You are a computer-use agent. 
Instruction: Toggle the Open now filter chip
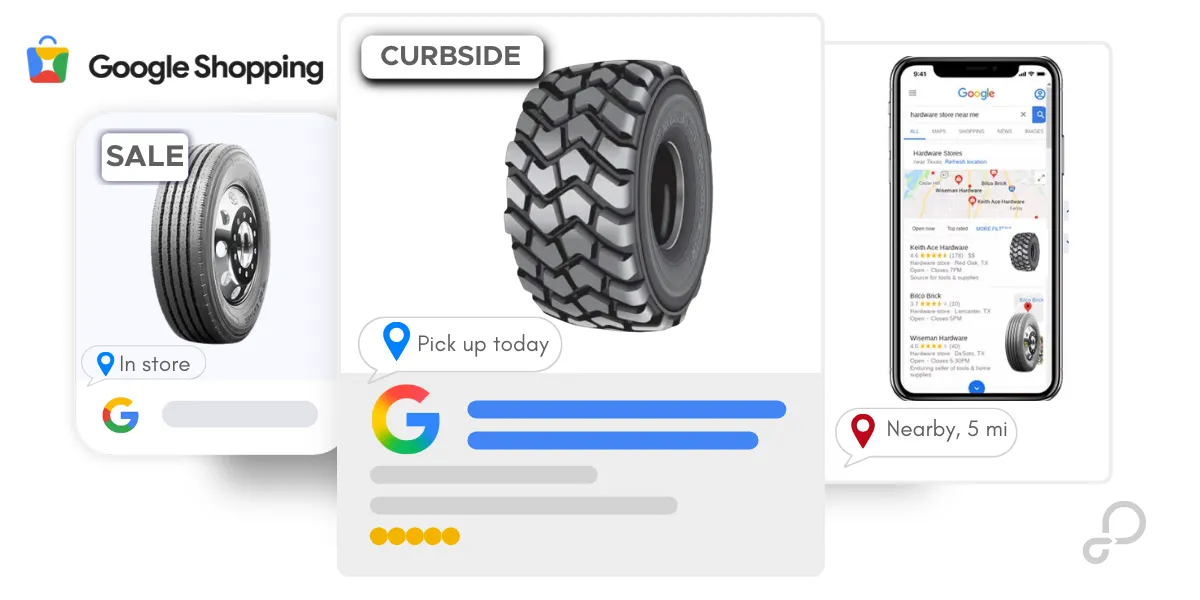coord(923,228)
